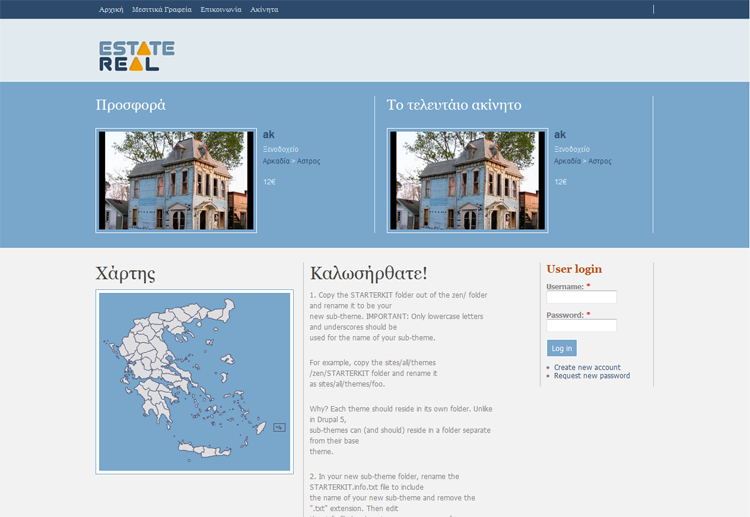Focus the Password input field
This screenshot has width=750, height=517.
click(x=581, y=326)
